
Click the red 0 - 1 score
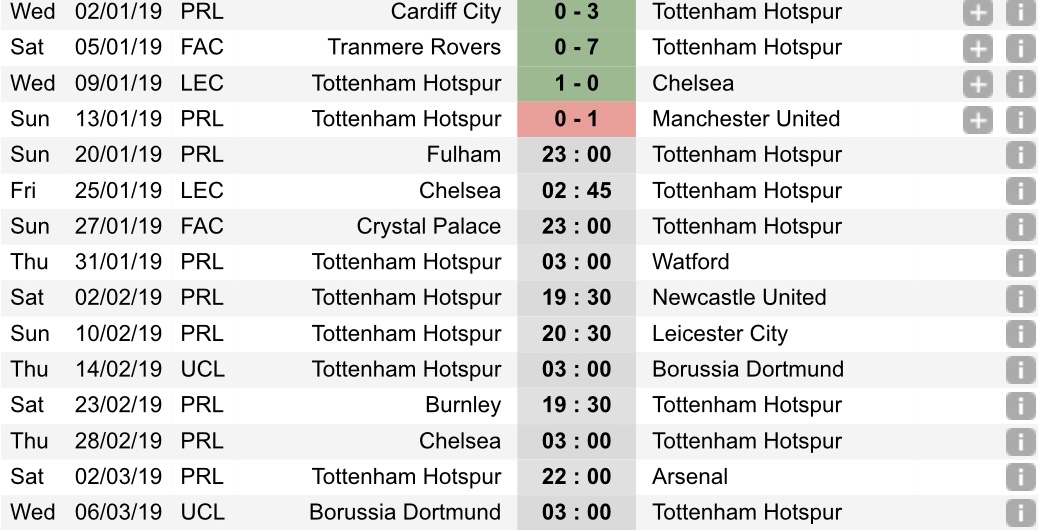(576, 120)
